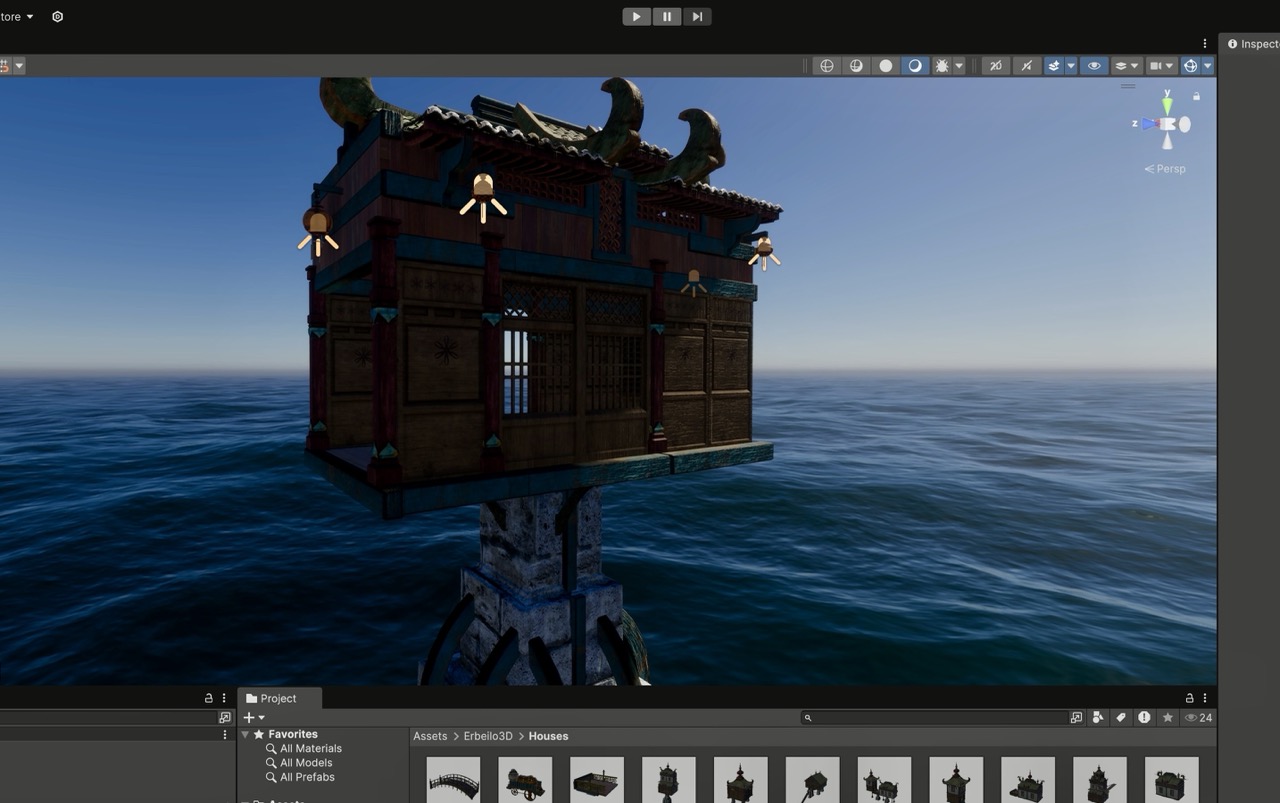Select the Unlit draw mode circle icon
The width and height of the screenshot is (1280, 803).
(886, 66)
